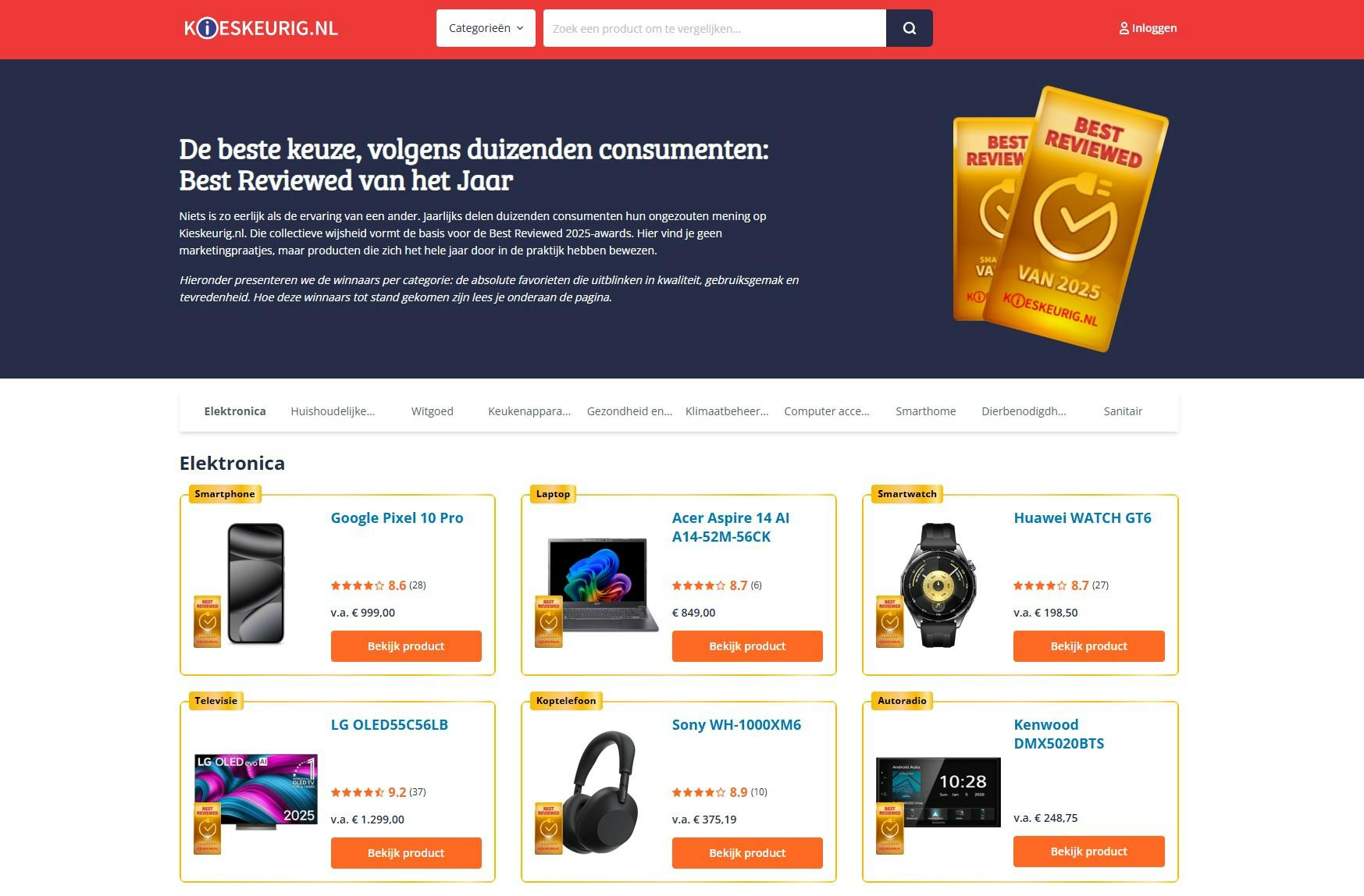This screenshot has width=1364, height=896.
Task: Select the Smarthome tab
Action: (925, 411)
